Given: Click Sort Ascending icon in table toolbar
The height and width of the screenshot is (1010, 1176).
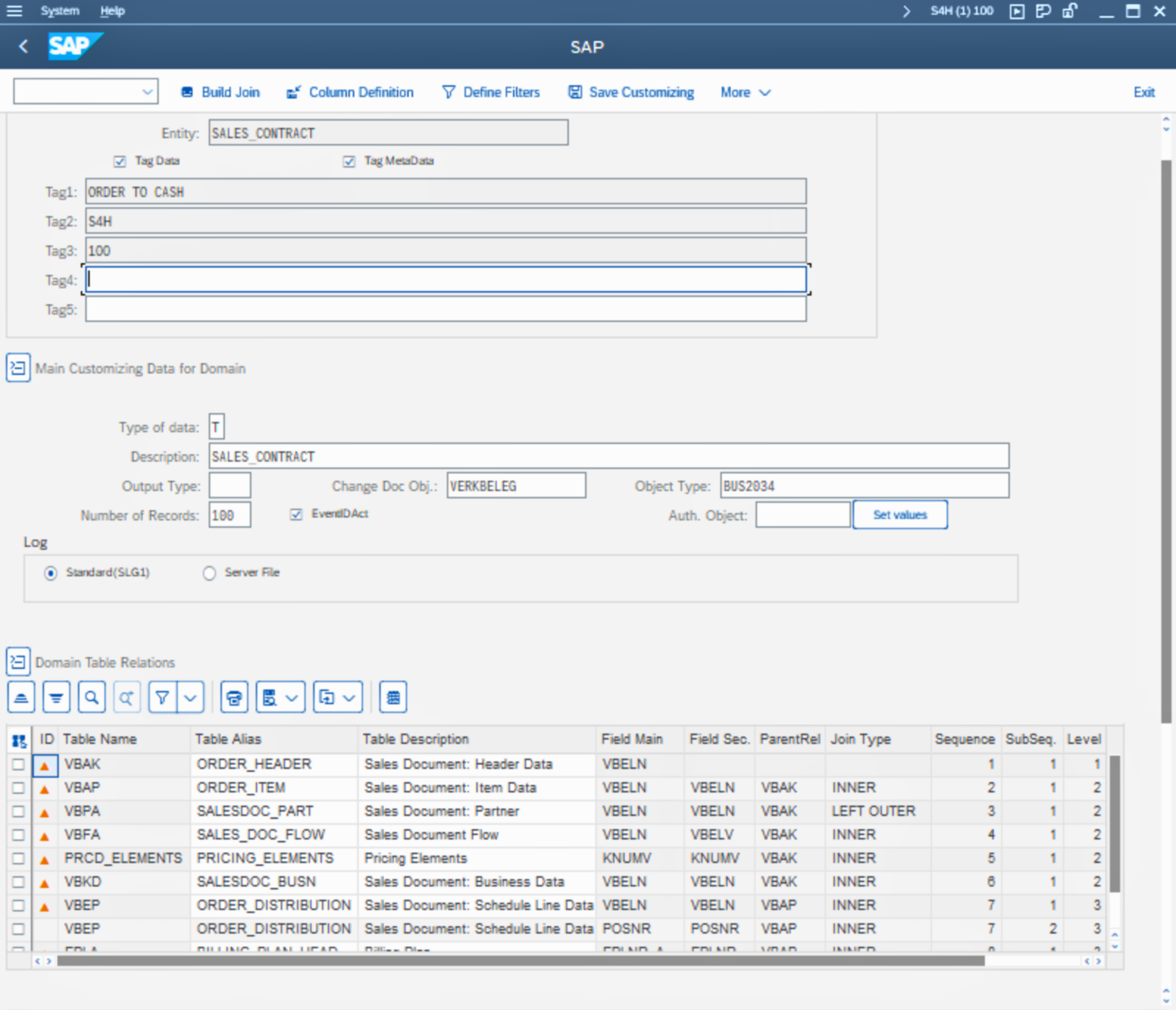Looking at the screenshot, I should [21, 697].
